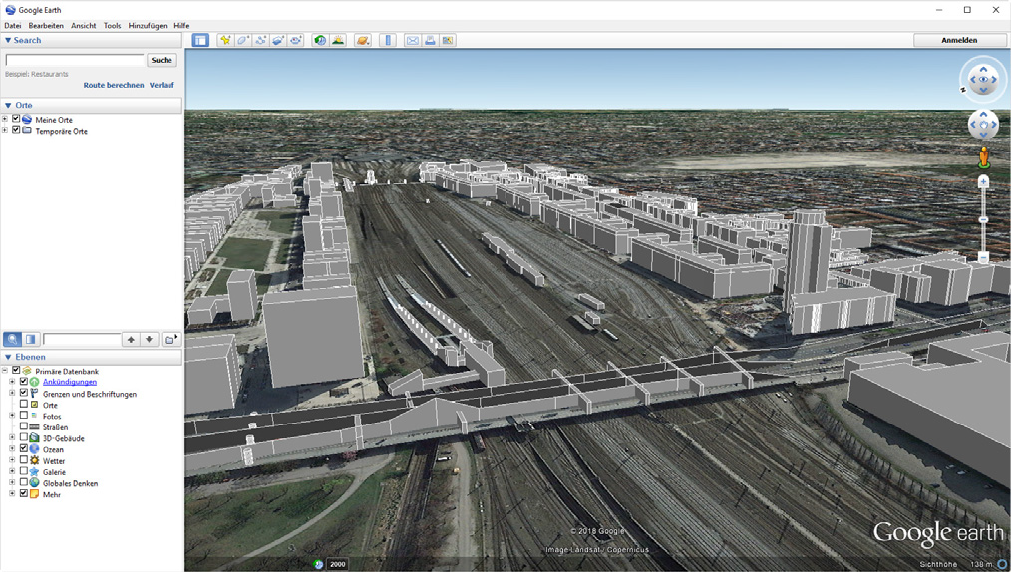
Task: Open the Tools menu
Action: click(x=112, y=26)
